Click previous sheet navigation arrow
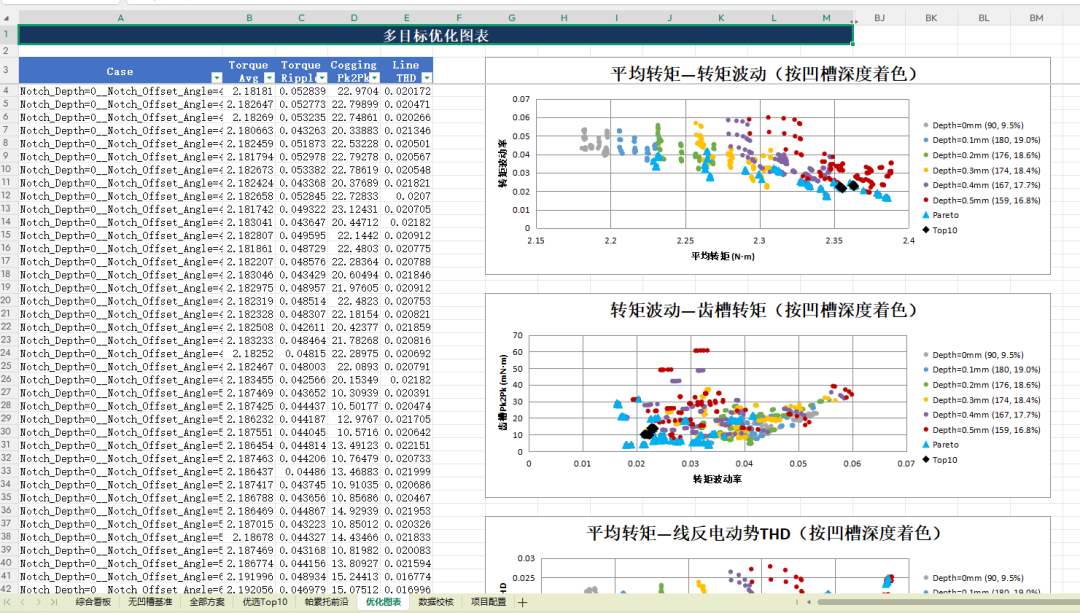The height and width of the screenshot is (613, 1080). [23, 602]
